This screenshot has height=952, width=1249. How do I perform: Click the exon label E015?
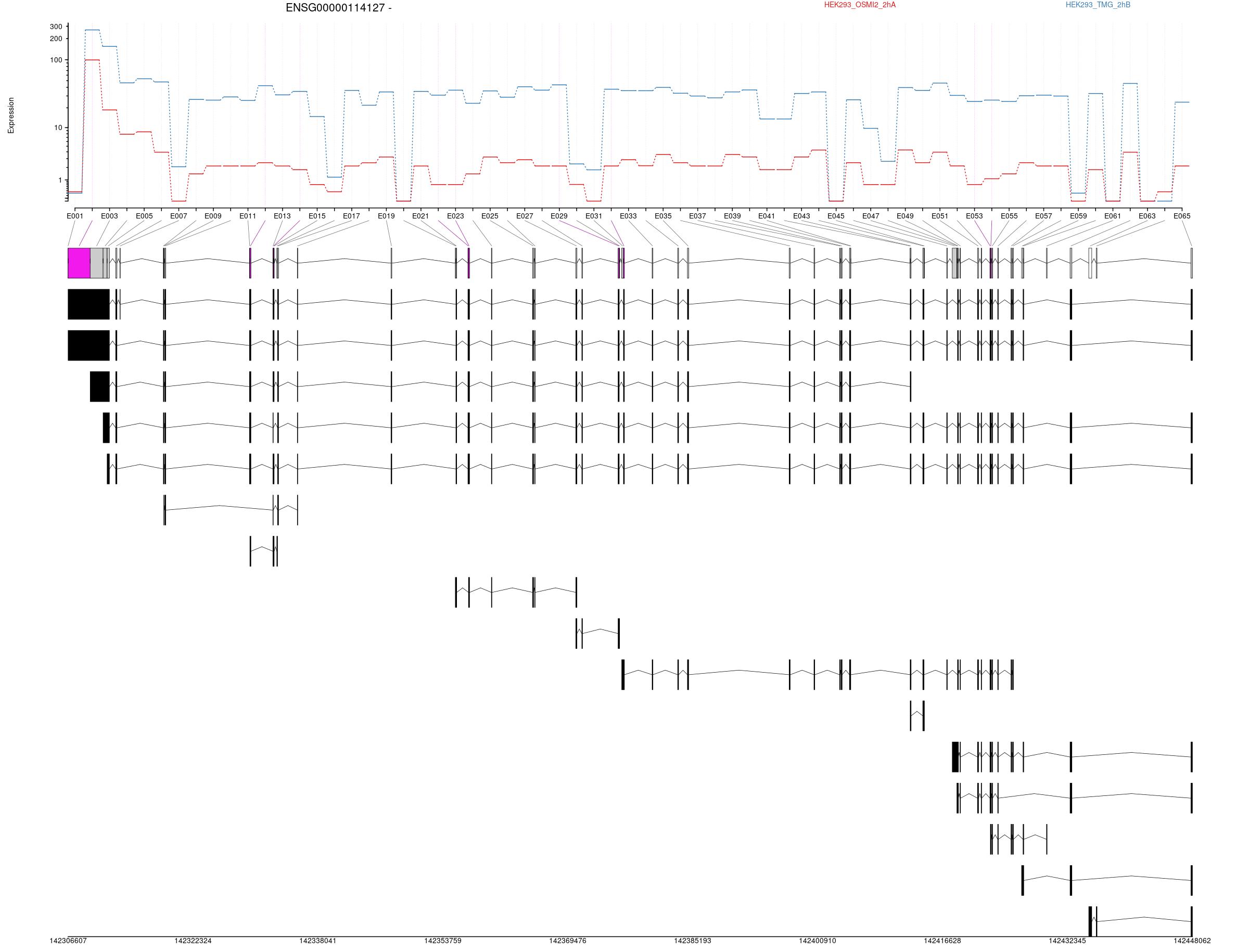[317, 216]
